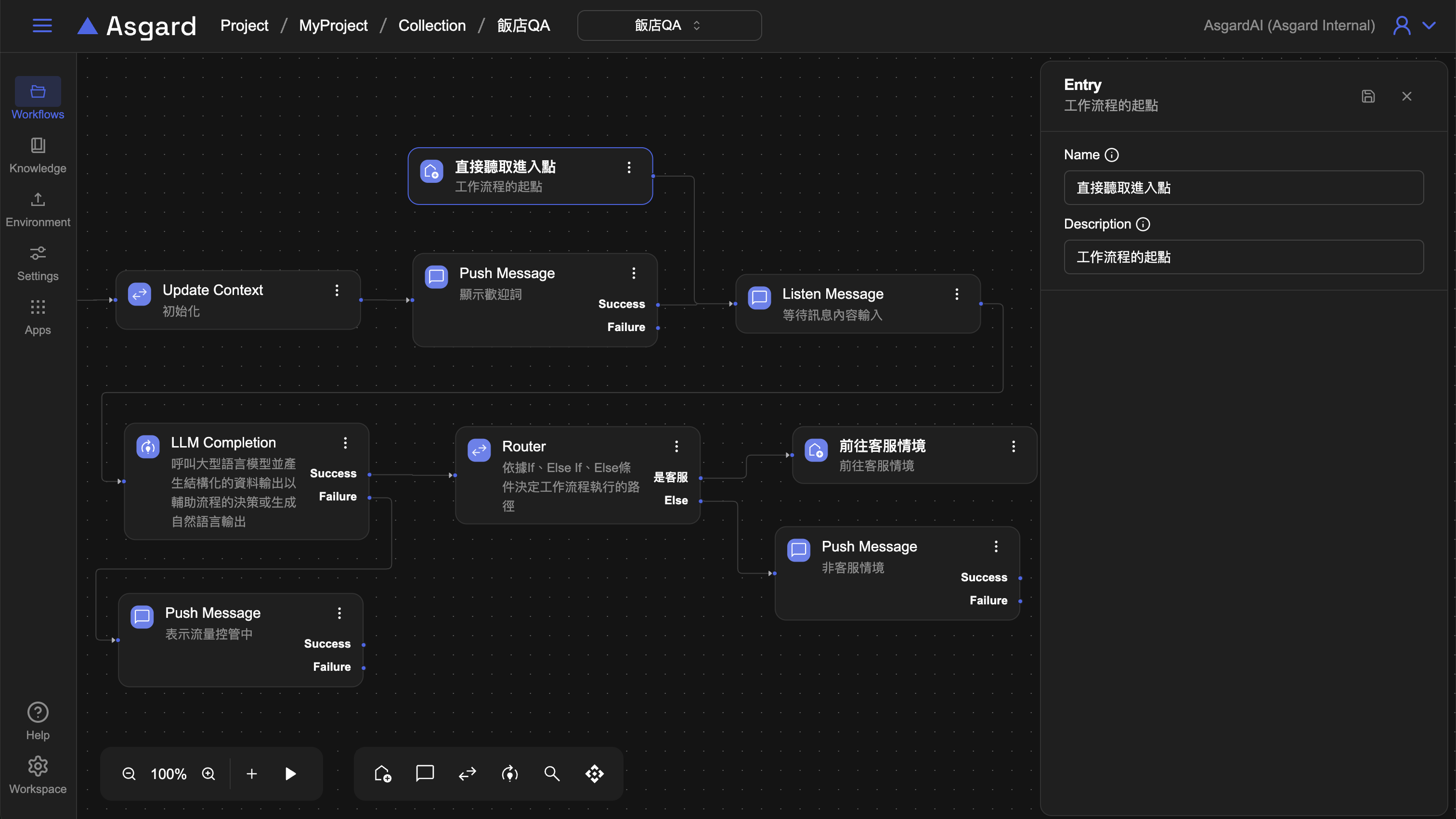Run the workflow with play button
This screenshot has height=819, width=1456.
click(290, 773)
